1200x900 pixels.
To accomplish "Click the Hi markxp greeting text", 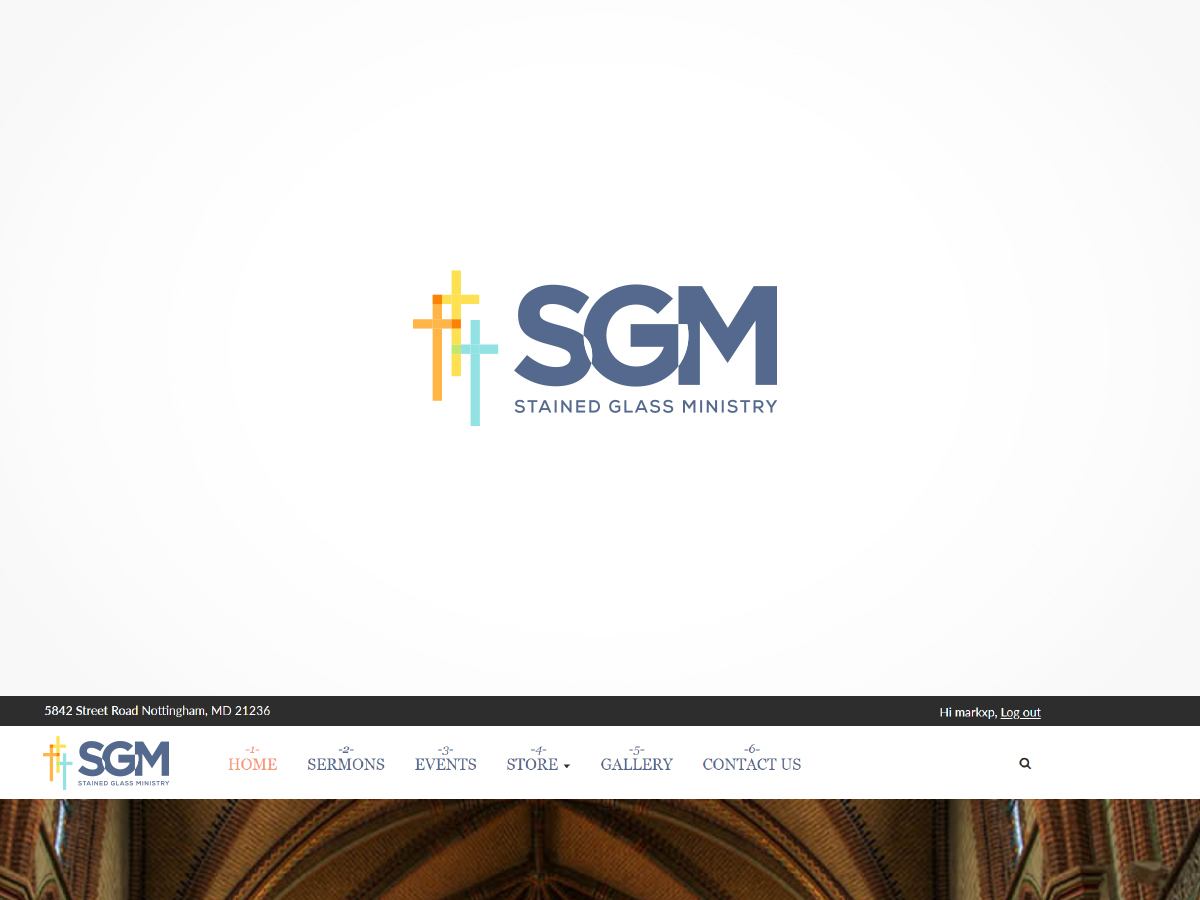I will coord(968,712).
